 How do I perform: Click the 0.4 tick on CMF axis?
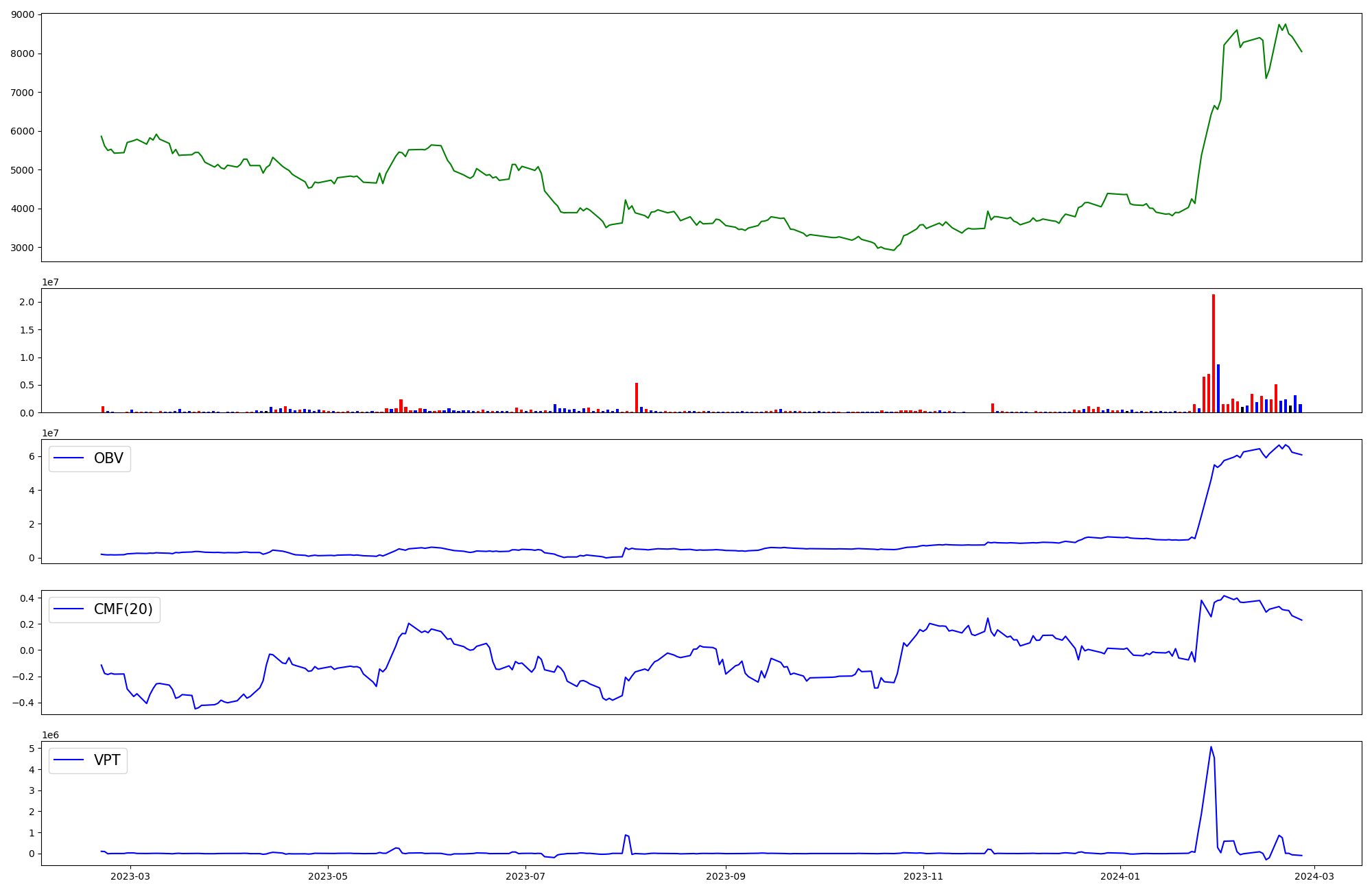tap(27, 598)
